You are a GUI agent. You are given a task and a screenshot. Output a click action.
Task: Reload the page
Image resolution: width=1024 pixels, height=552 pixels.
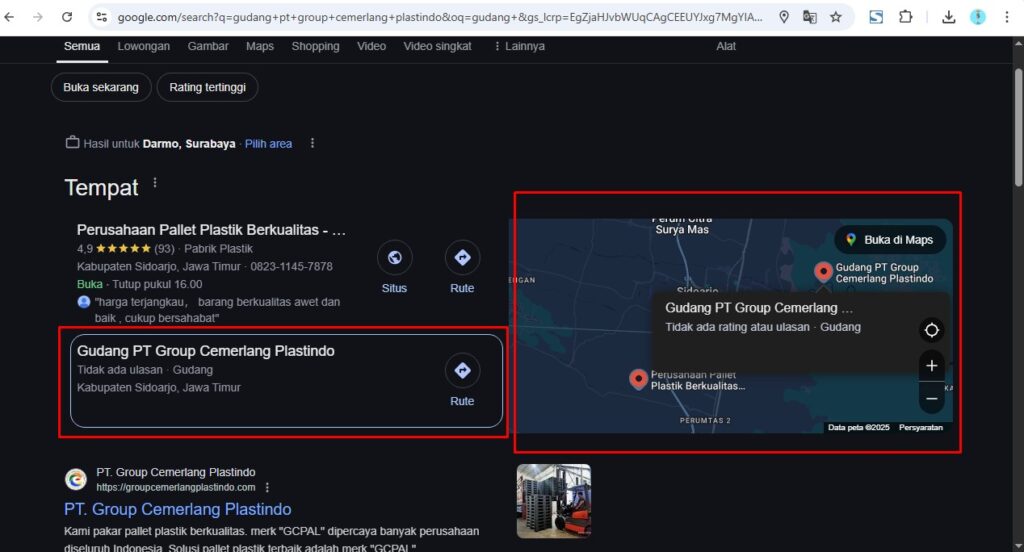click(x=67, y=17)
